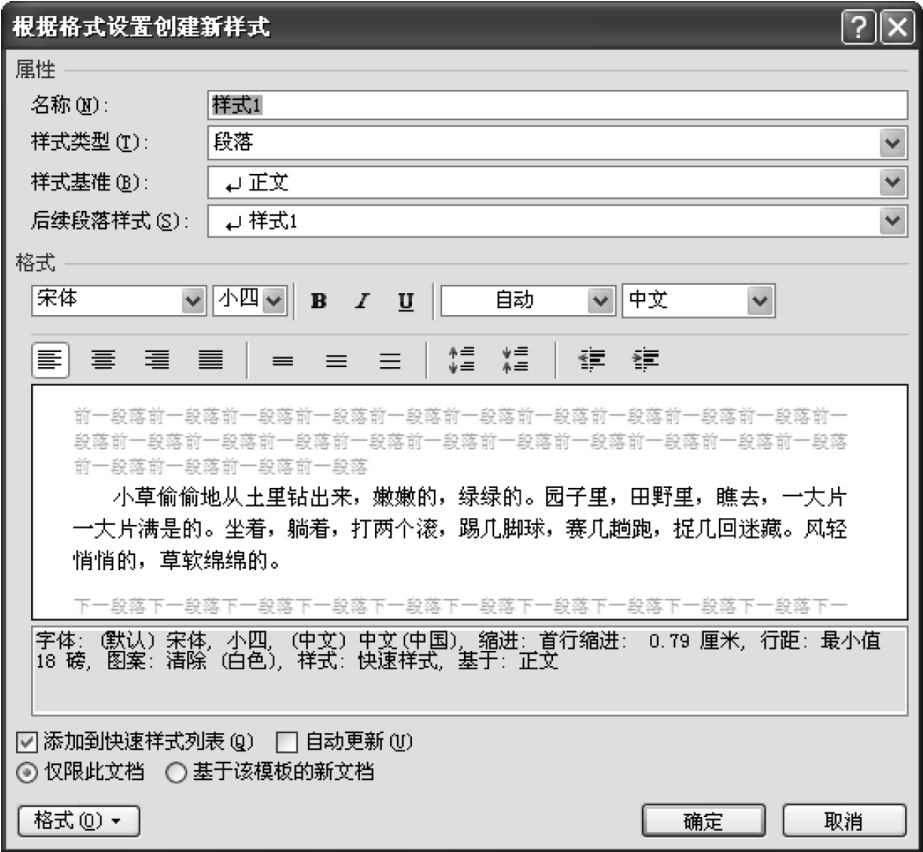The image size is (923, 852).
Task: Apply Underline formatting
Action: 406,301
